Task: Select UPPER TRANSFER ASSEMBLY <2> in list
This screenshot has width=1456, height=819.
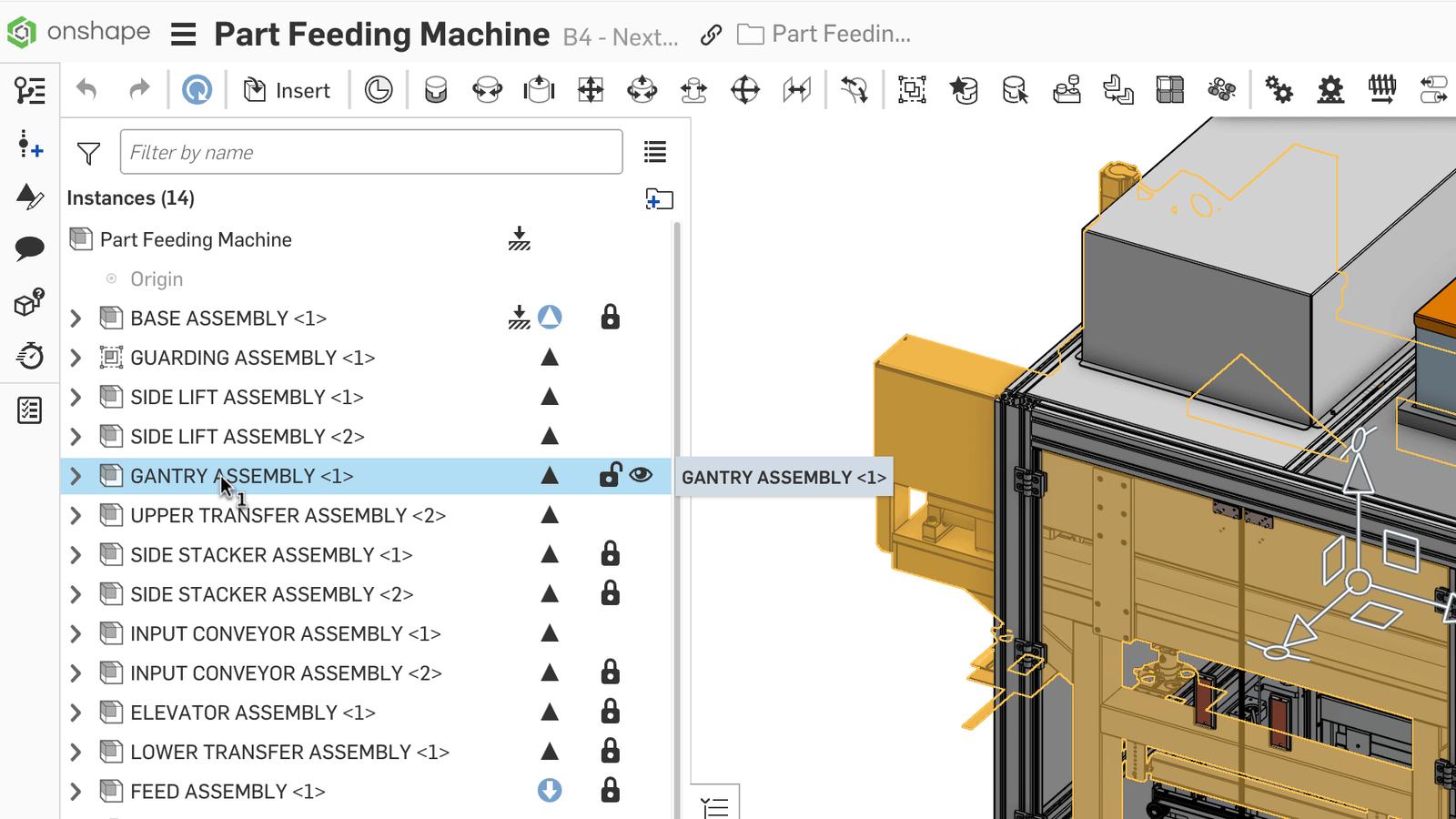Action: tap(288, 515)
